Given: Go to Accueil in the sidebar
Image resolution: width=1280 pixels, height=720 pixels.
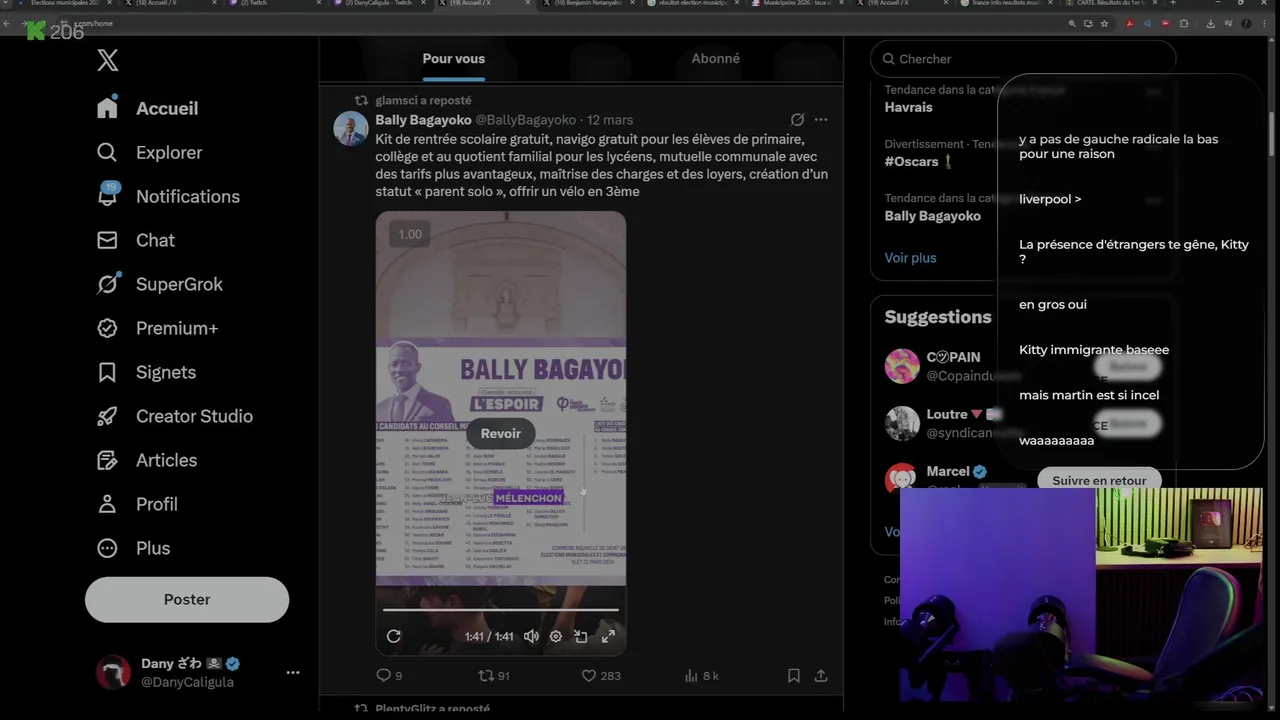Looking at the screenshot, I should pos(148,108).
